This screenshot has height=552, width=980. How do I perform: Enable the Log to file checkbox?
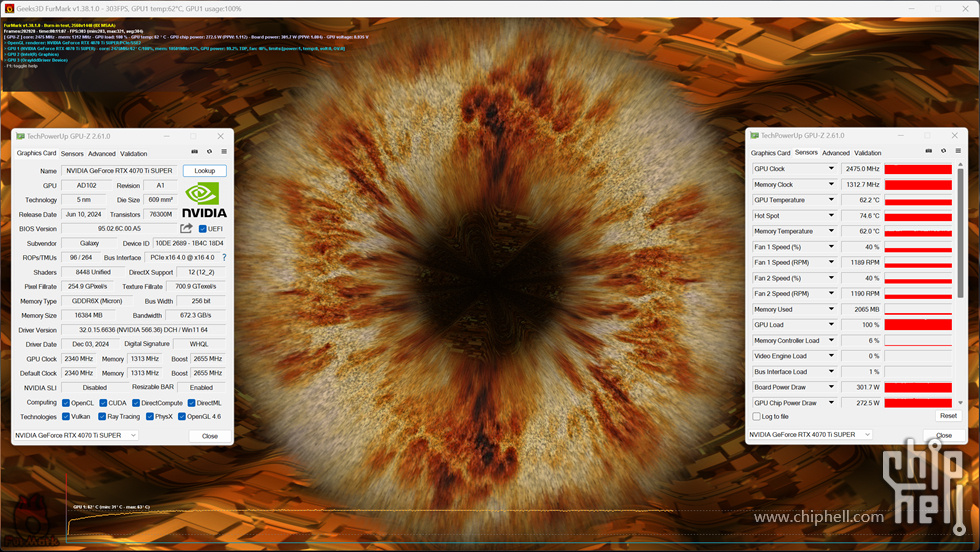(756, 416)
